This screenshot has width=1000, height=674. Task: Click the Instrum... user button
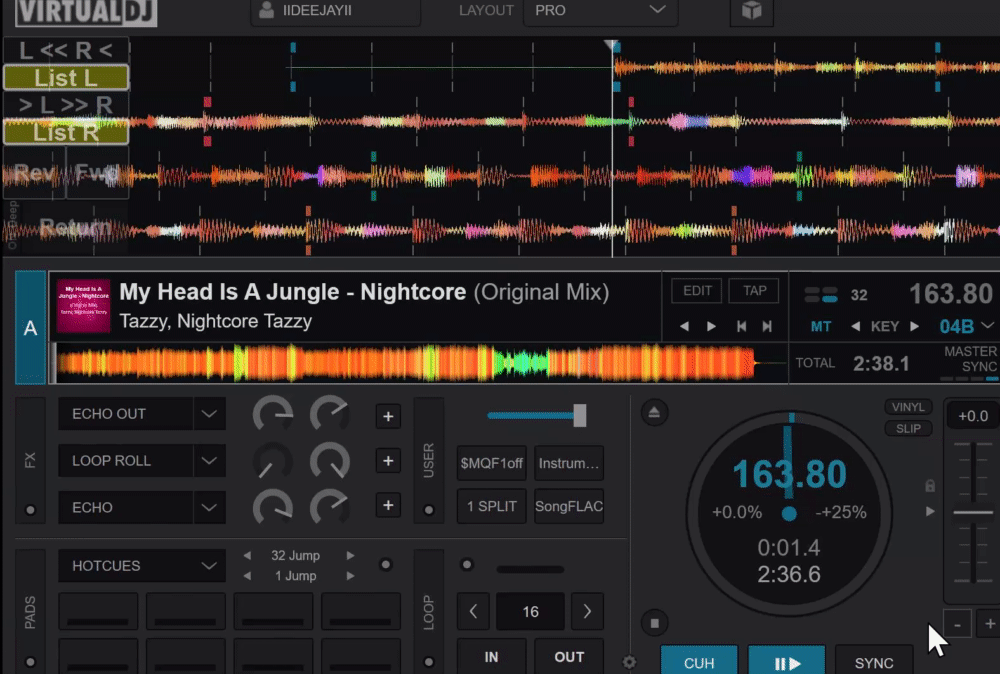point(569,463)
